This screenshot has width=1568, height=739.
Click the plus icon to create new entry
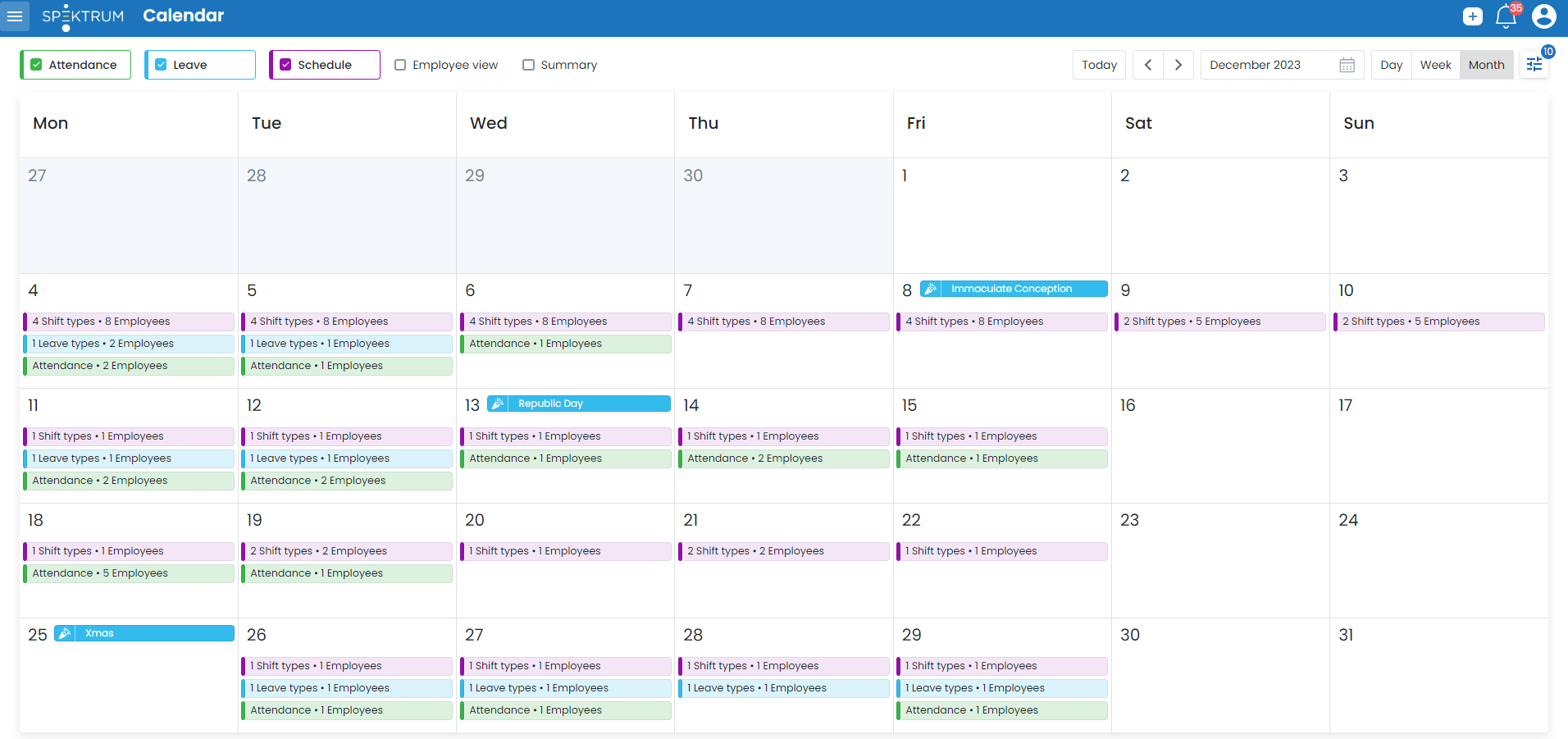[1472, 16]
